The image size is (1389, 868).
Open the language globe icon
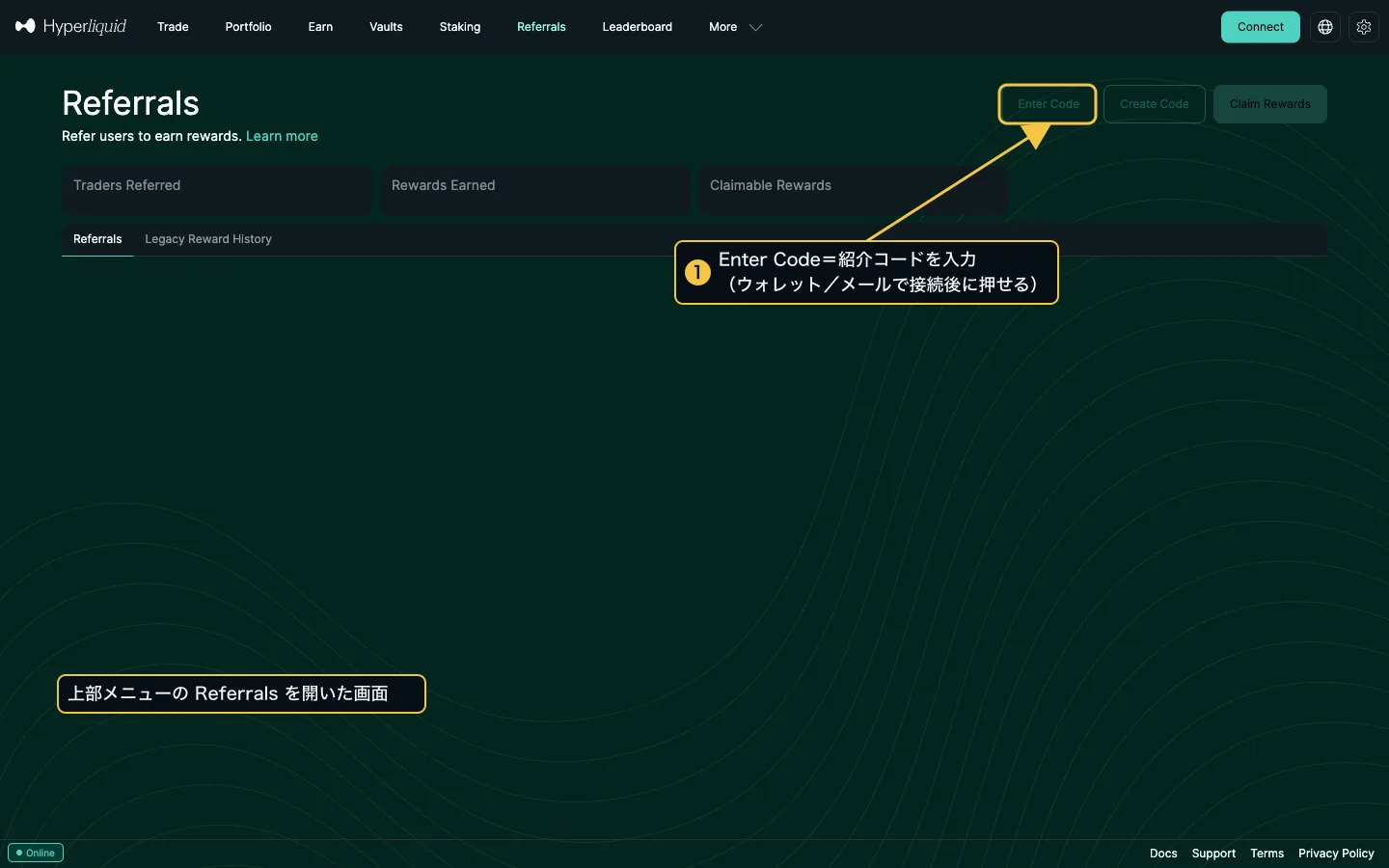1325,27
